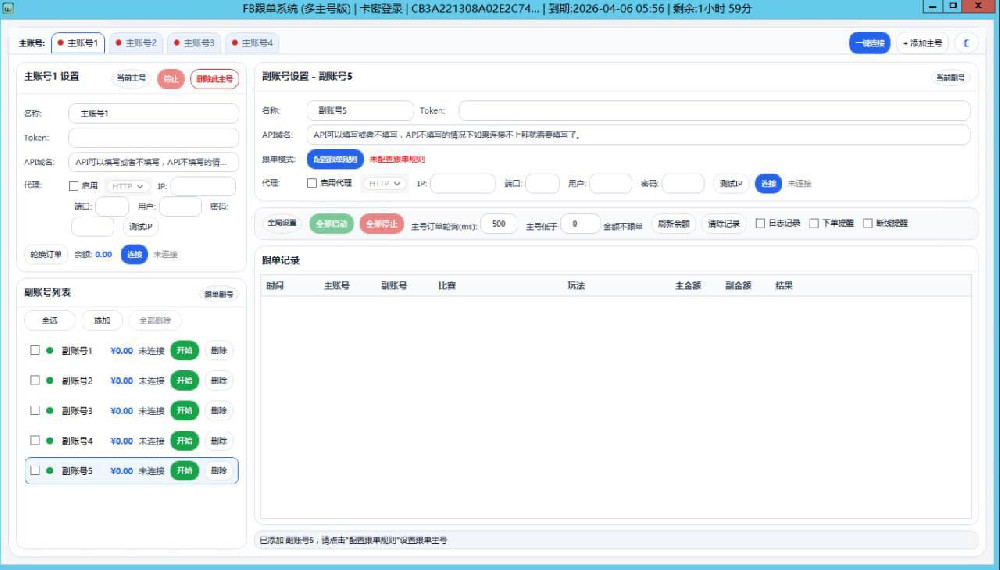This screenshot has width=1000, height=570.
Task: Click the 比赛 column header in 跟单记录
Action: (x=447, y=286)
